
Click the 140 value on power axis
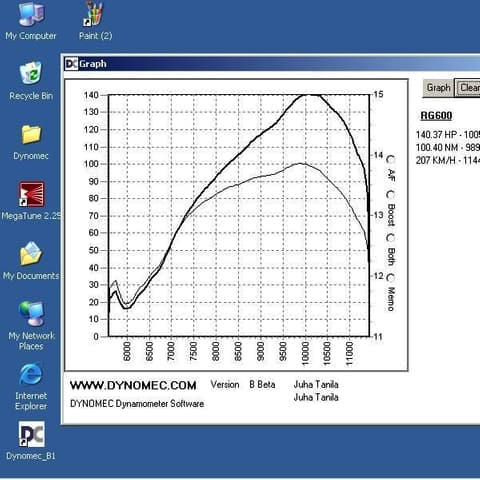91,95
